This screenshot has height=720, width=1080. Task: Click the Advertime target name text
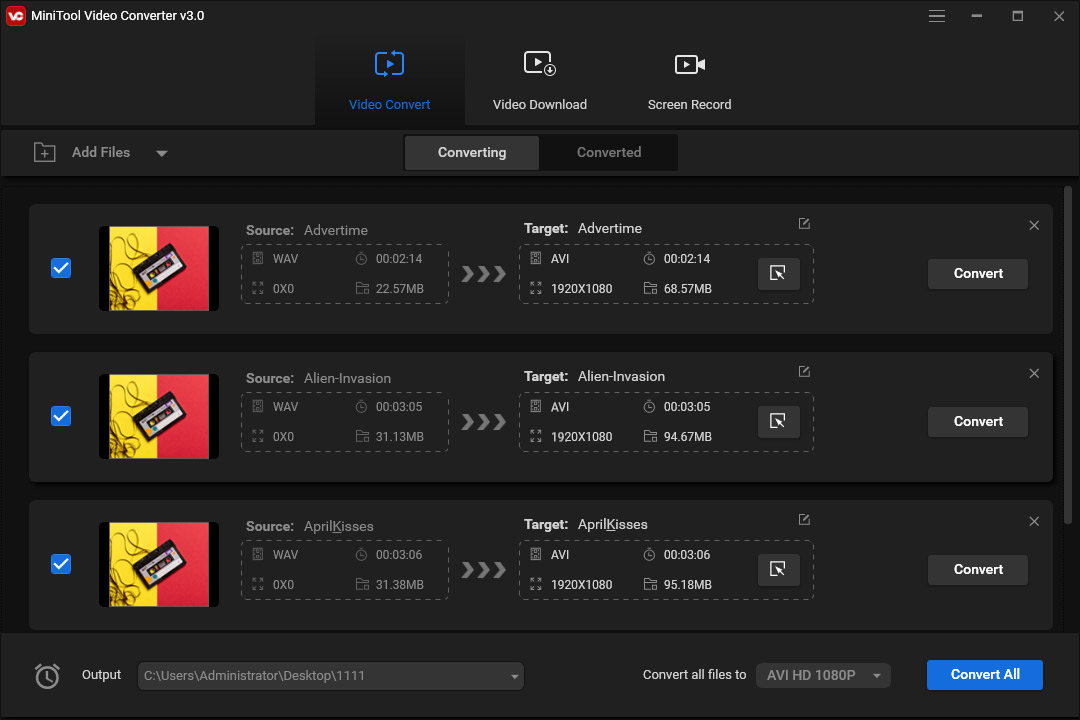point(610,228)
